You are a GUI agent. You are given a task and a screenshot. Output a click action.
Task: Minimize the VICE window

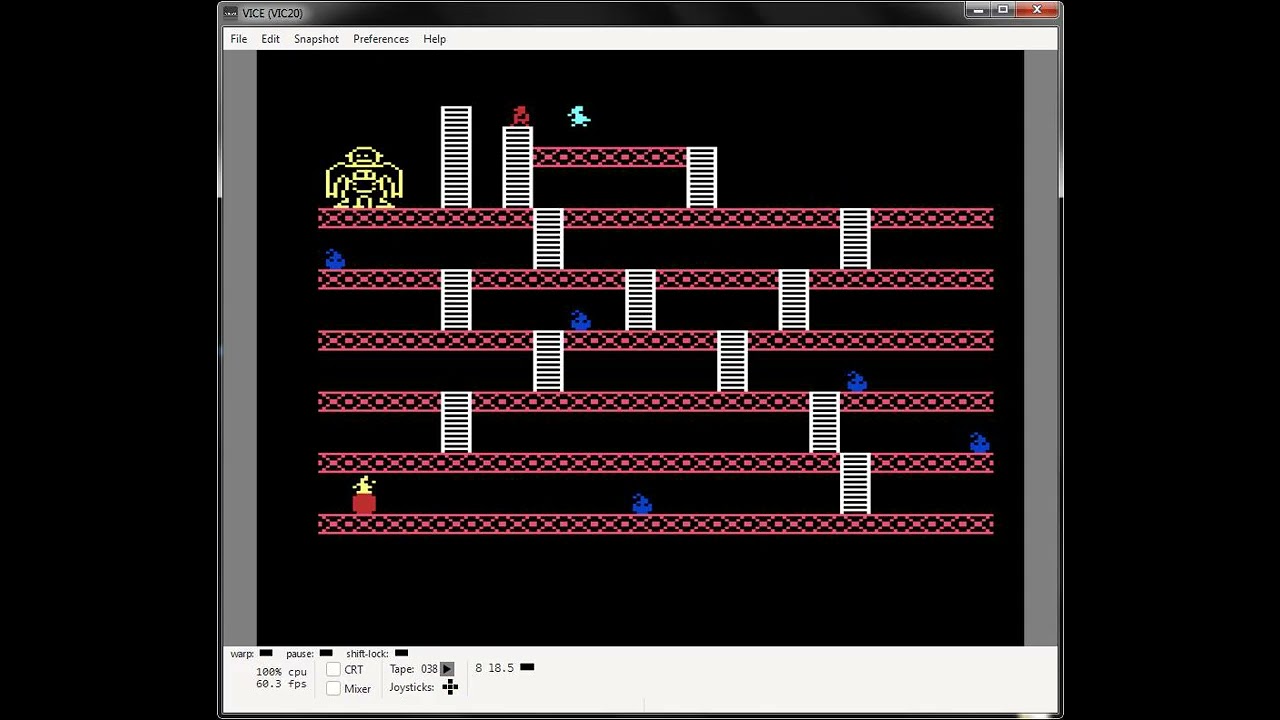[978, 10]
